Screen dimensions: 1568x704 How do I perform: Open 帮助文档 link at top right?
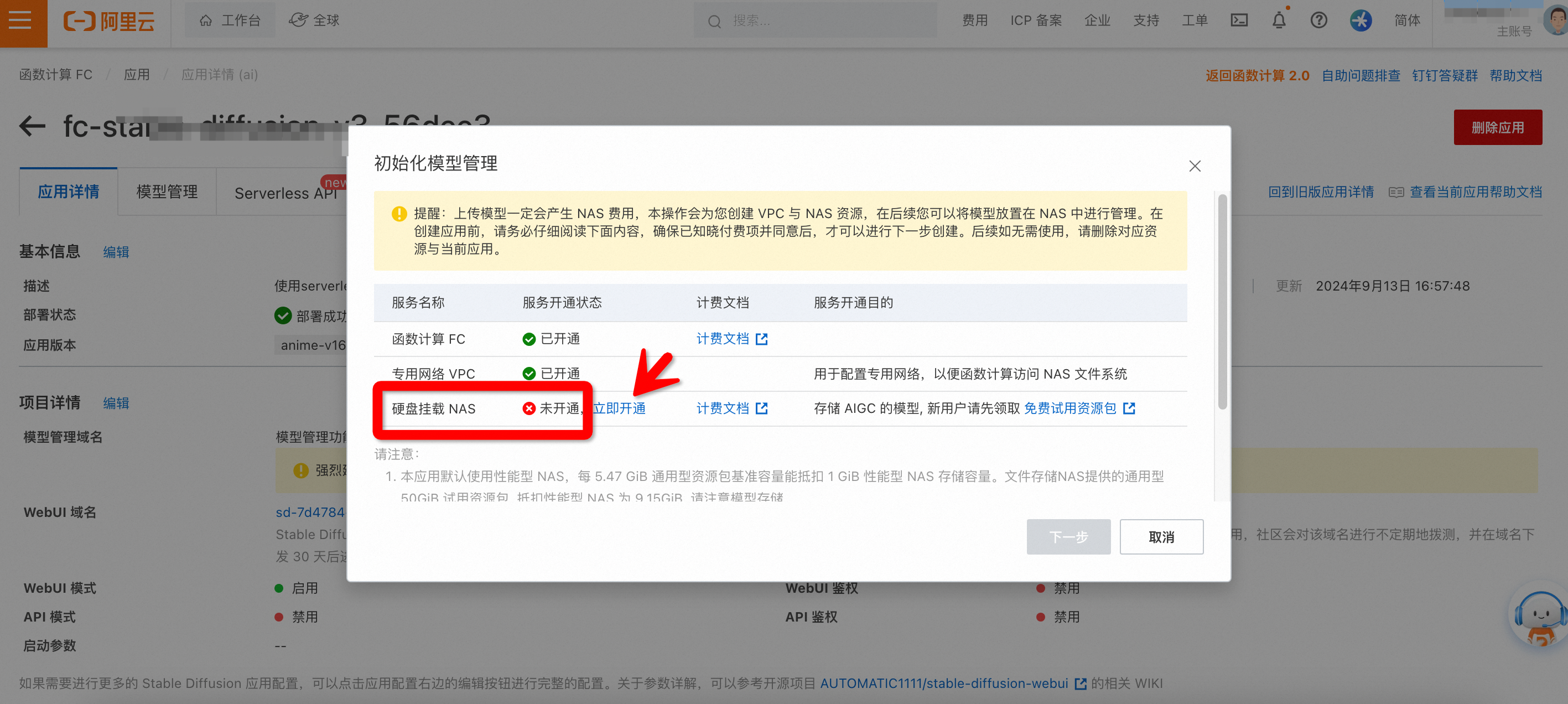1515,75
